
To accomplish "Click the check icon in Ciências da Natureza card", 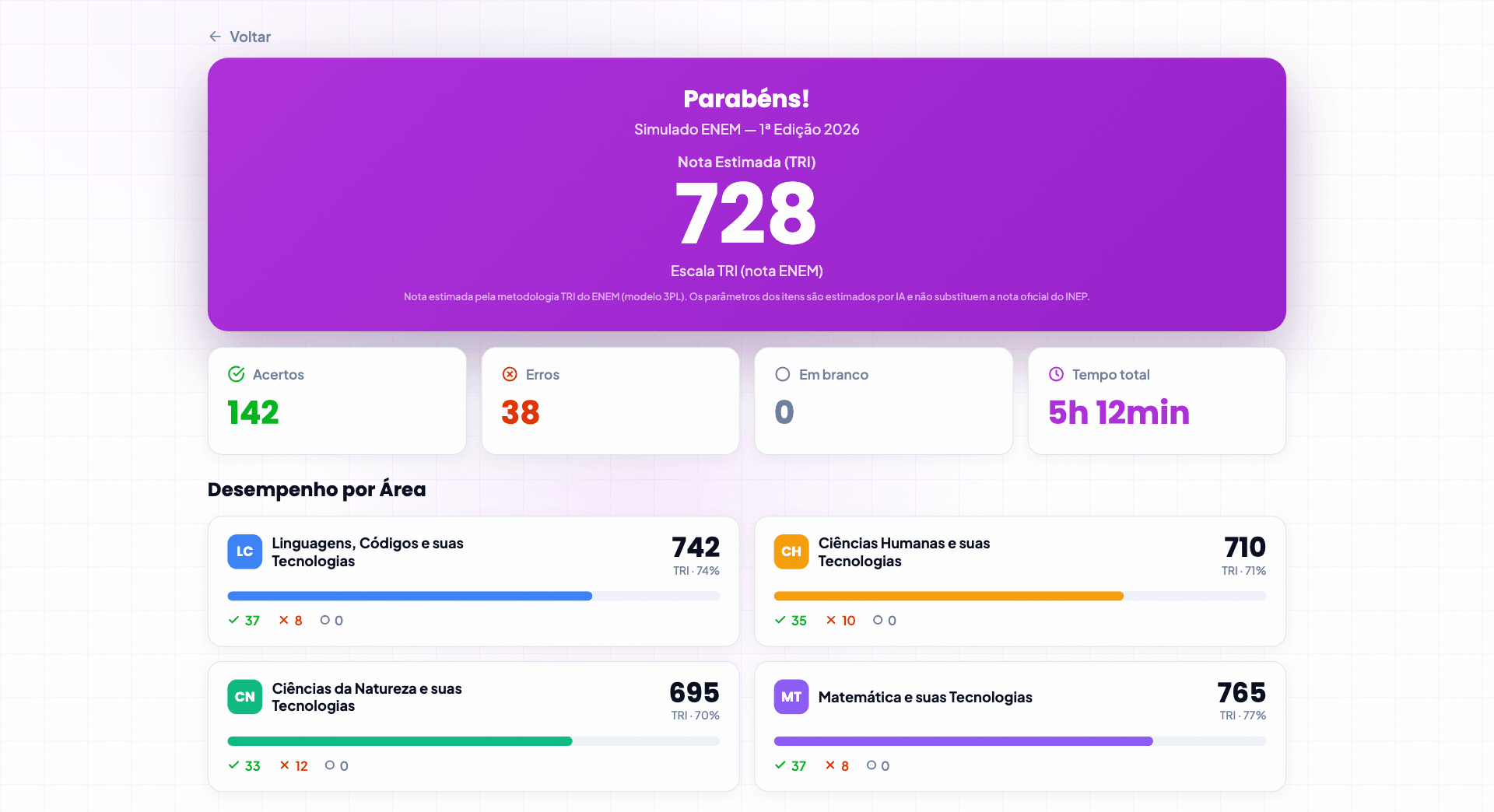I will tap(233, 765).
